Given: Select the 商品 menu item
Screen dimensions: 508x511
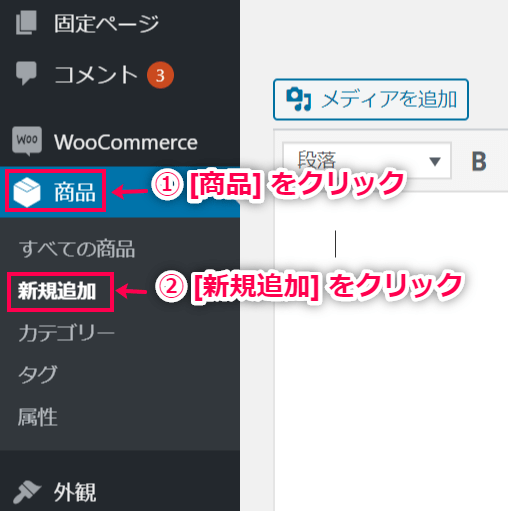Looking at the screenshot, I should pyautogui.click(x=75, y=192).
